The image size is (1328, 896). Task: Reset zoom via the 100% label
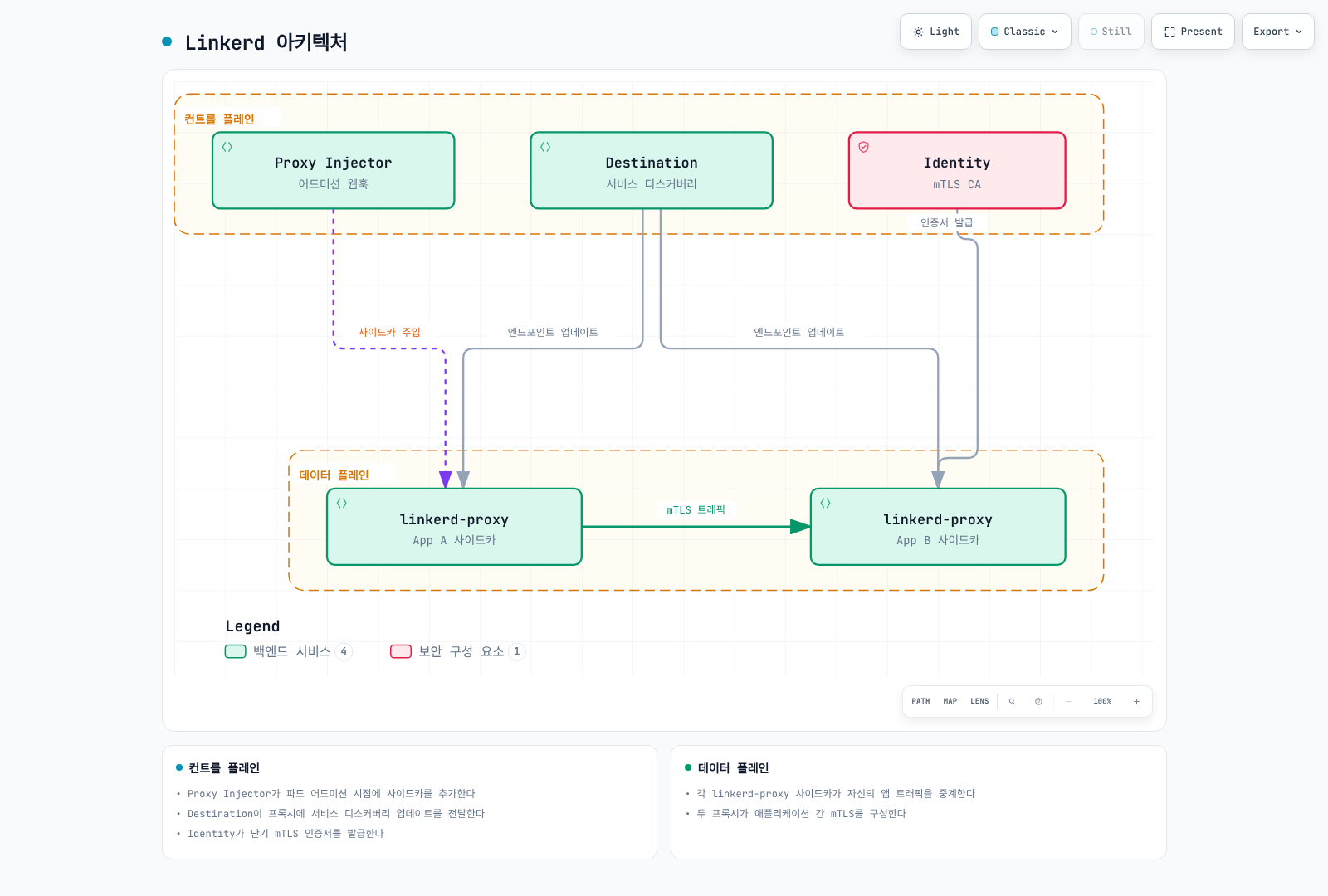(x=1102, y=701)
